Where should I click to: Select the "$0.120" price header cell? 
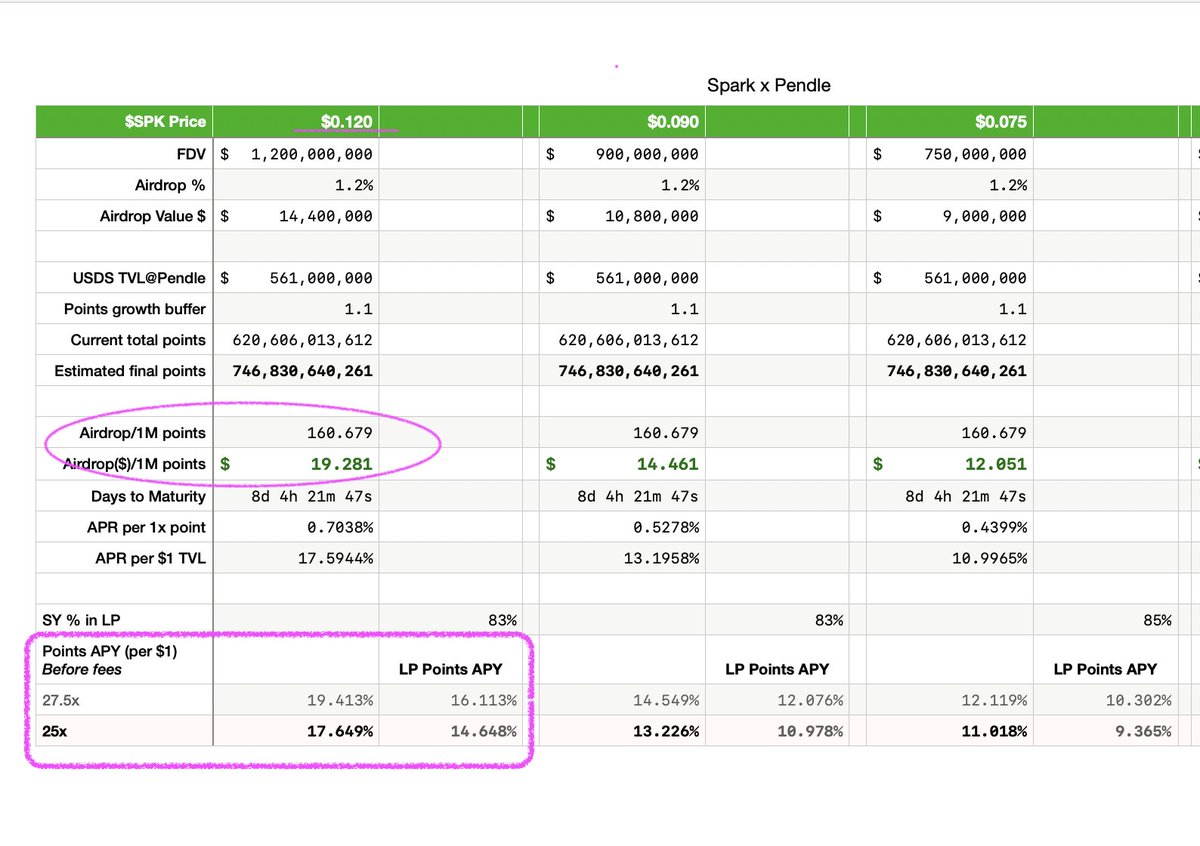[x=296, y=122]
